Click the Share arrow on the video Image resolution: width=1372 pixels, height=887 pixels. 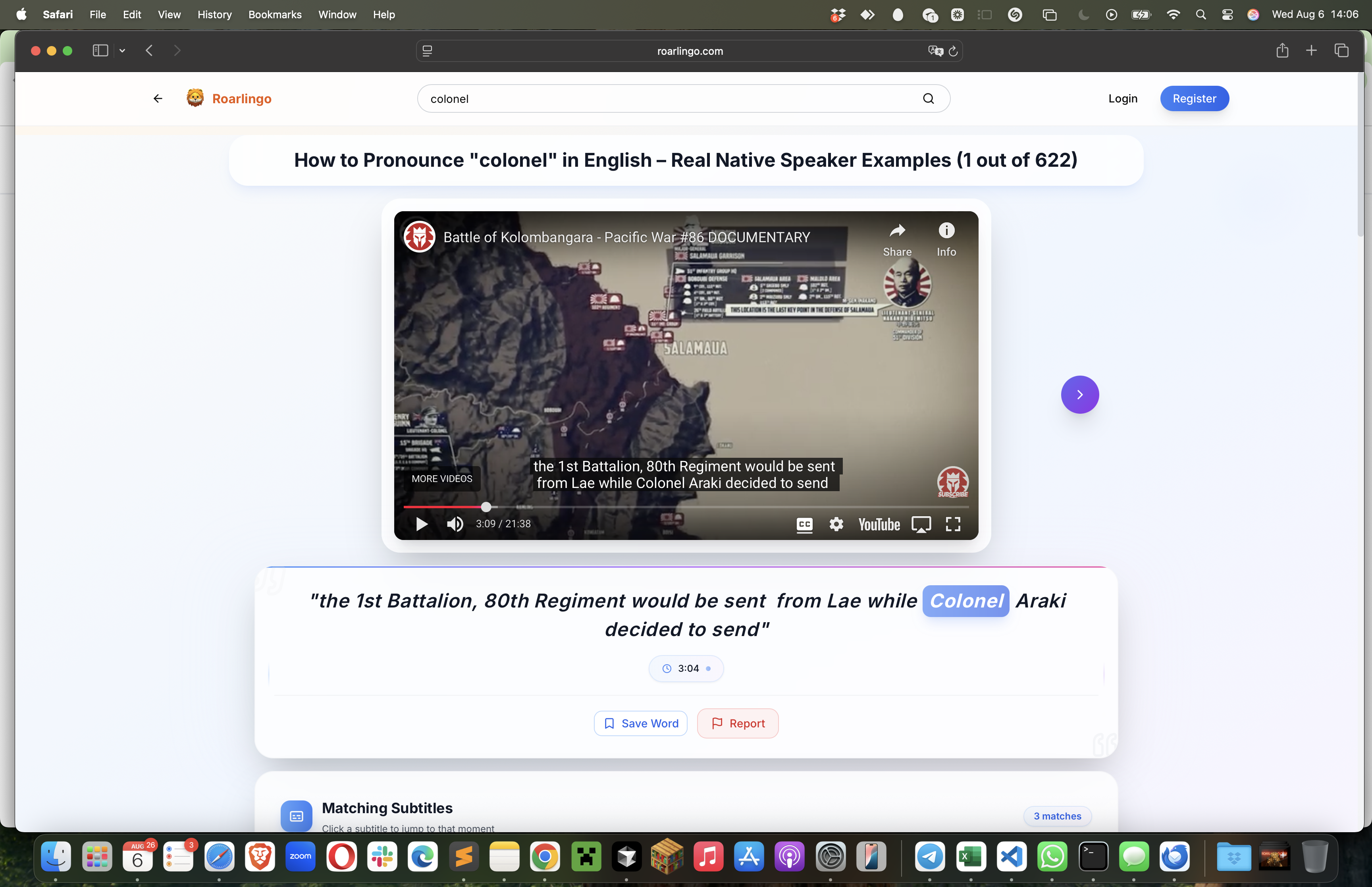(x=897, y=239)
